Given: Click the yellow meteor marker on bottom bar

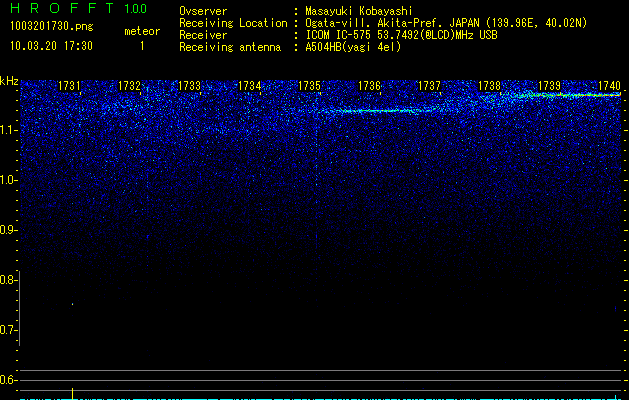Looking at the screenshot, I should (73, 394).
